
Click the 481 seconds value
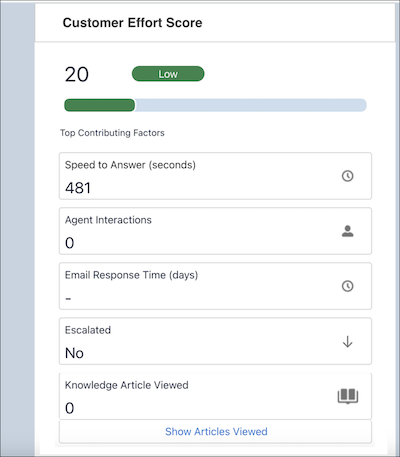(78, 188)
